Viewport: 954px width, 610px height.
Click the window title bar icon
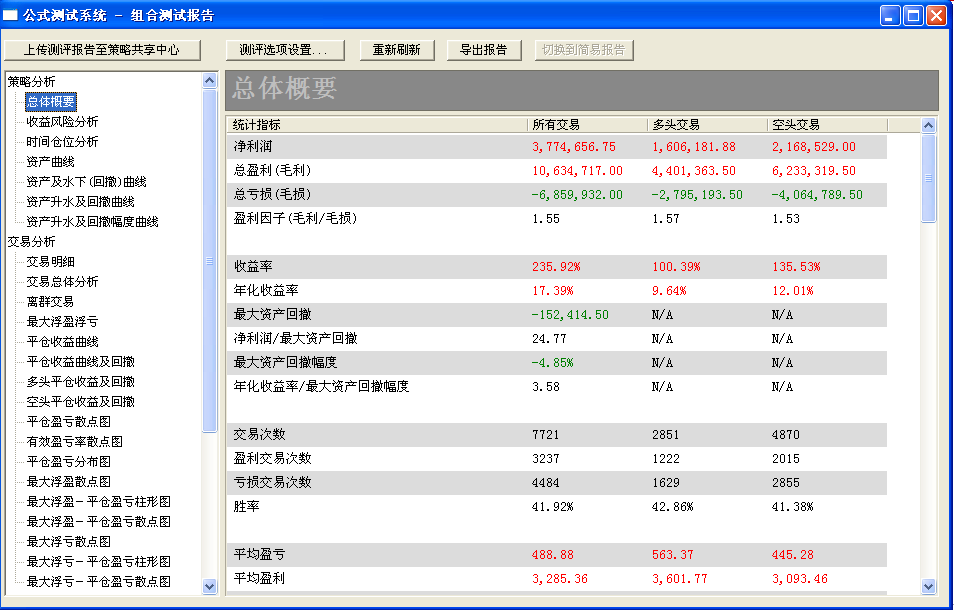coord(10,15)
